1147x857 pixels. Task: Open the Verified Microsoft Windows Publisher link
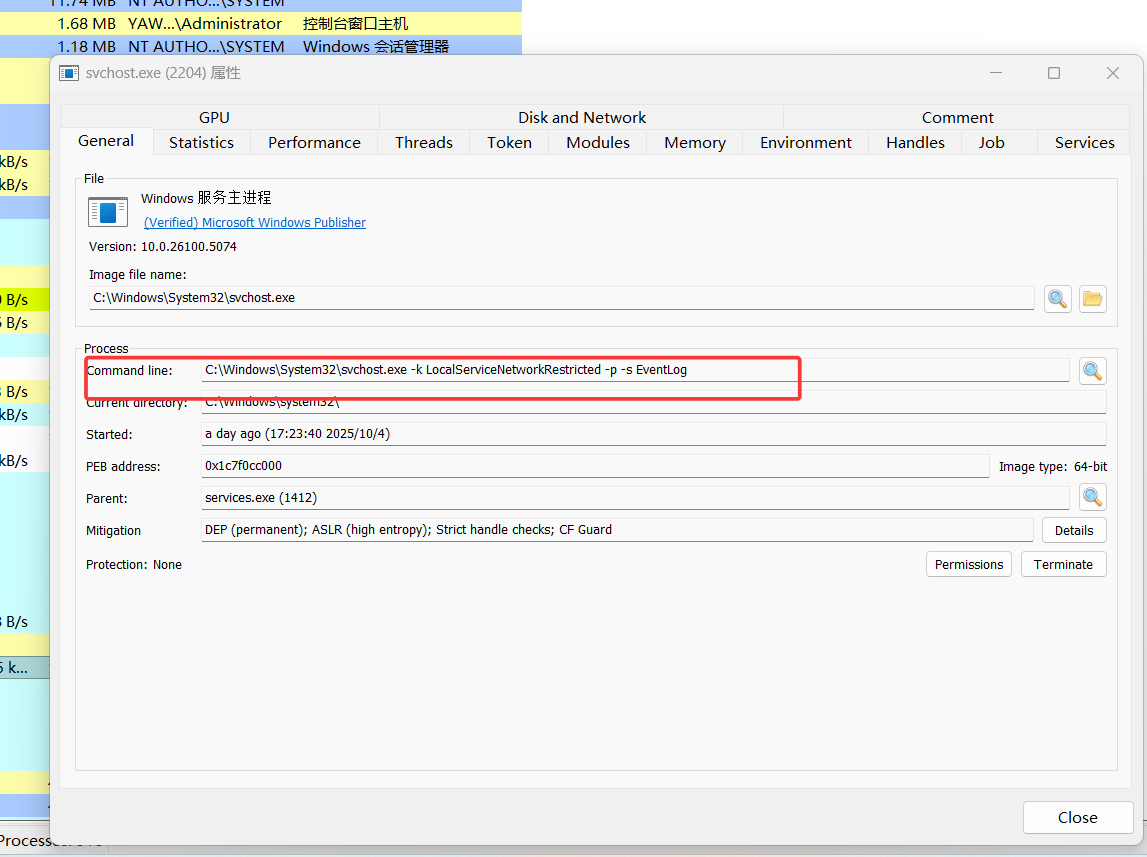(x=255, y=222)
